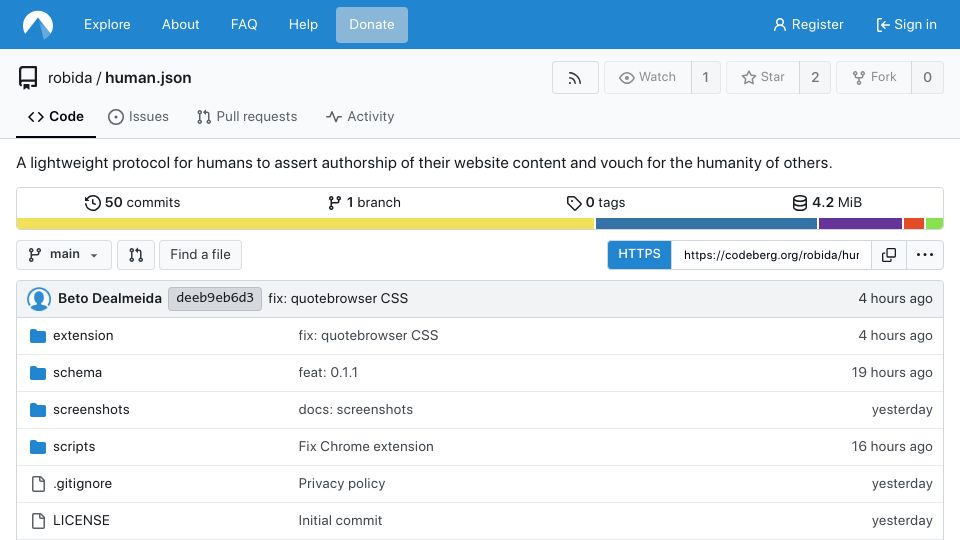Open the LICENSE file name

click(x=81, y=520)
